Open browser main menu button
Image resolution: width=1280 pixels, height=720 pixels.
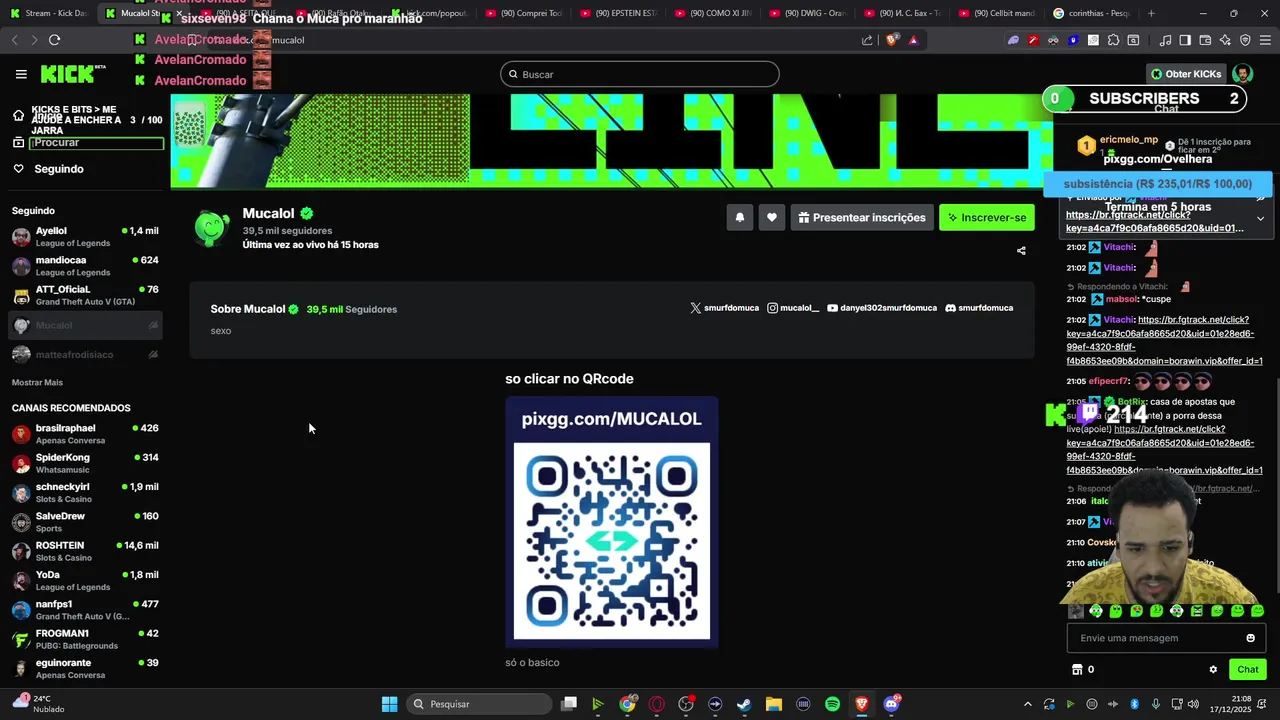tap(1265, 40)
